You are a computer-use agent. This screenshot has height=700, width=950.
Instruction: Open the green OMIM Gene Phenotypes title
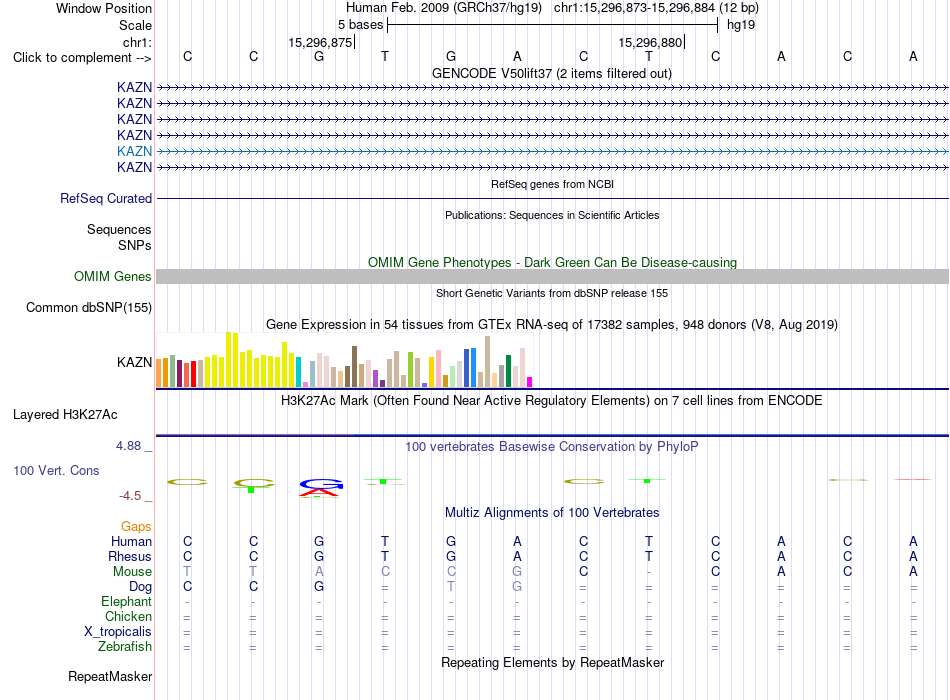552,262
